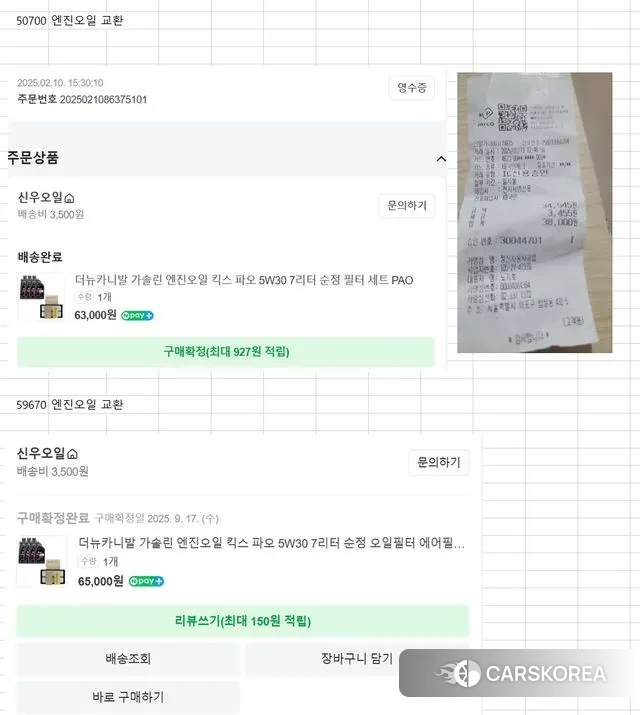Click the second 문의하기 inquiry button
Screen dimensions: 640x715
(x=439, y=462)
